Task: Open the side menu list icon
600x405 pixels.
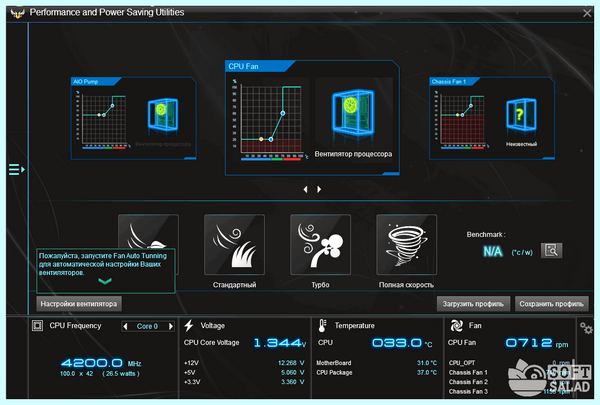Action: click(x=16, y=169)
